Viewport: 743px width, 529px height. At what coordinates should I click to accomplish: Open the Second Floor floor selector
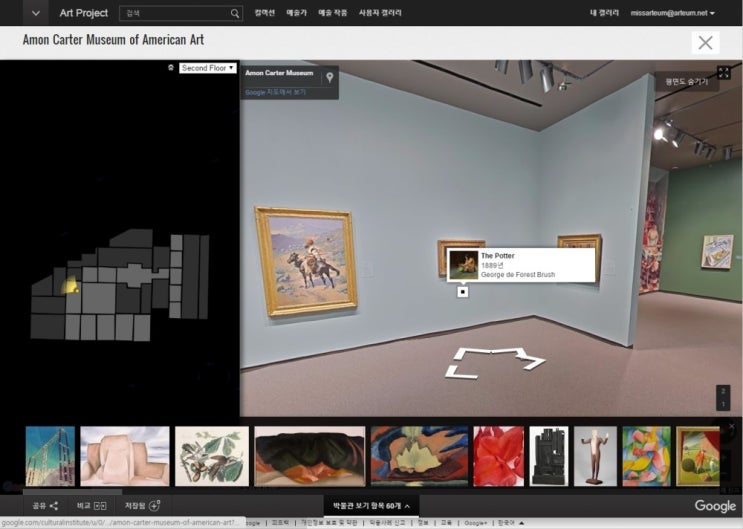208,68
